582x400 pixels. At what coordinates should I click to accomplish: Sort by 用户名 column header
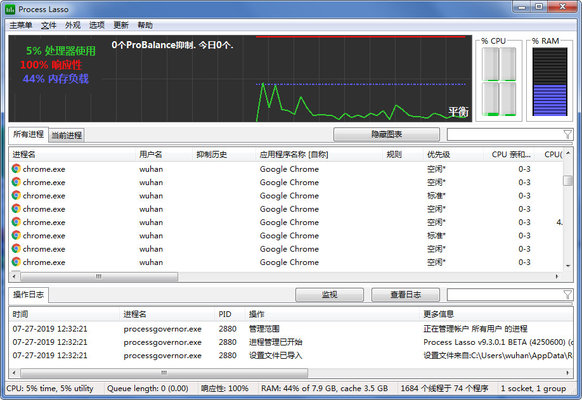(164, 154)
